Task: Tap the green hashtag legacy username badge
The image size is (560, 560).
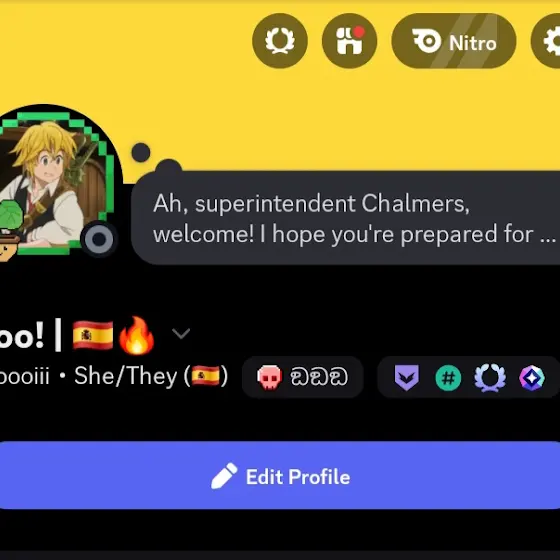Action: [448, 378]
